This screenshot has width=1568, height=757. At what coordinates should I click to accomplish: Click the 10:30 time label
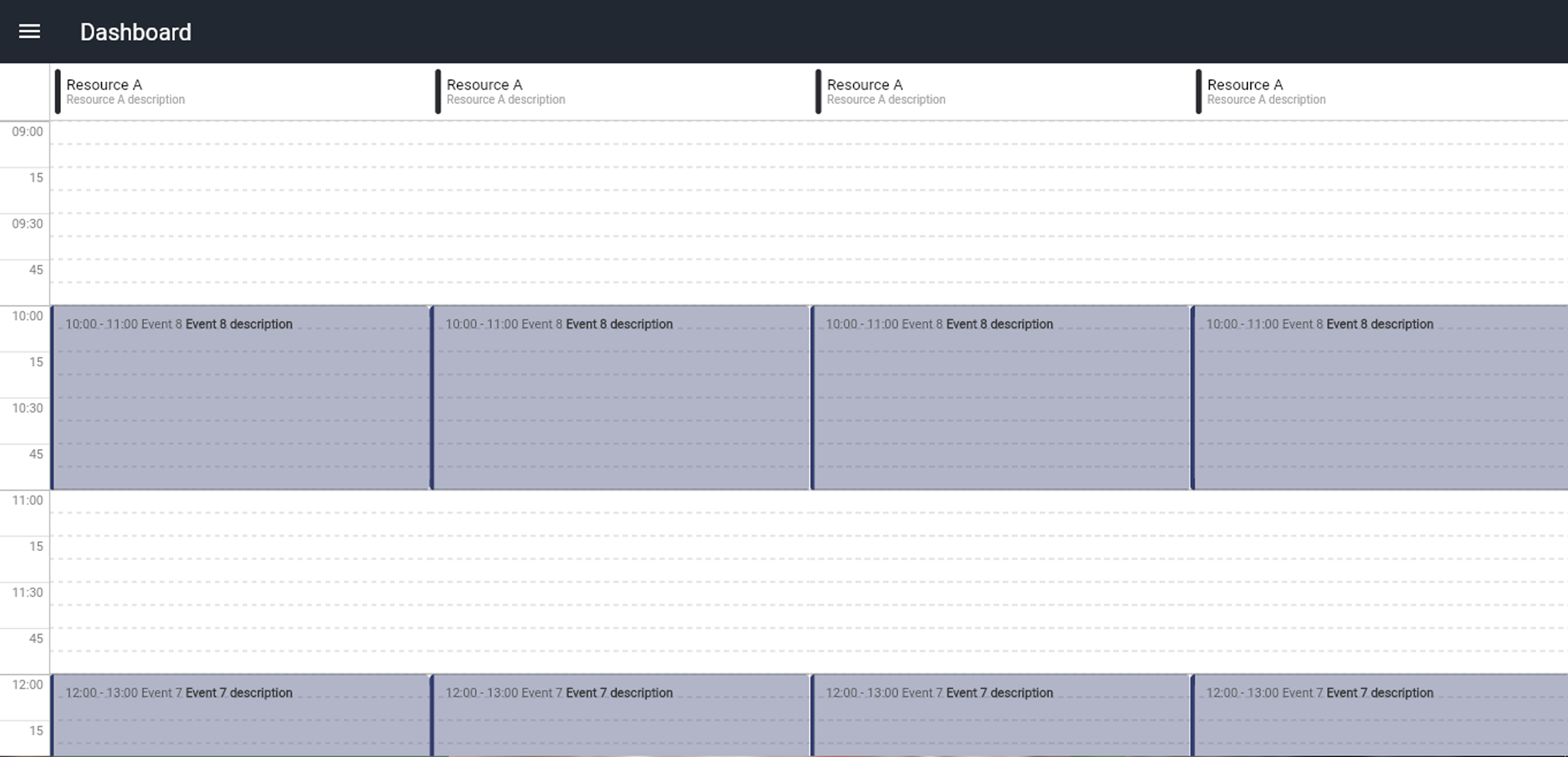pyautogui.click(x=27, y=408)
